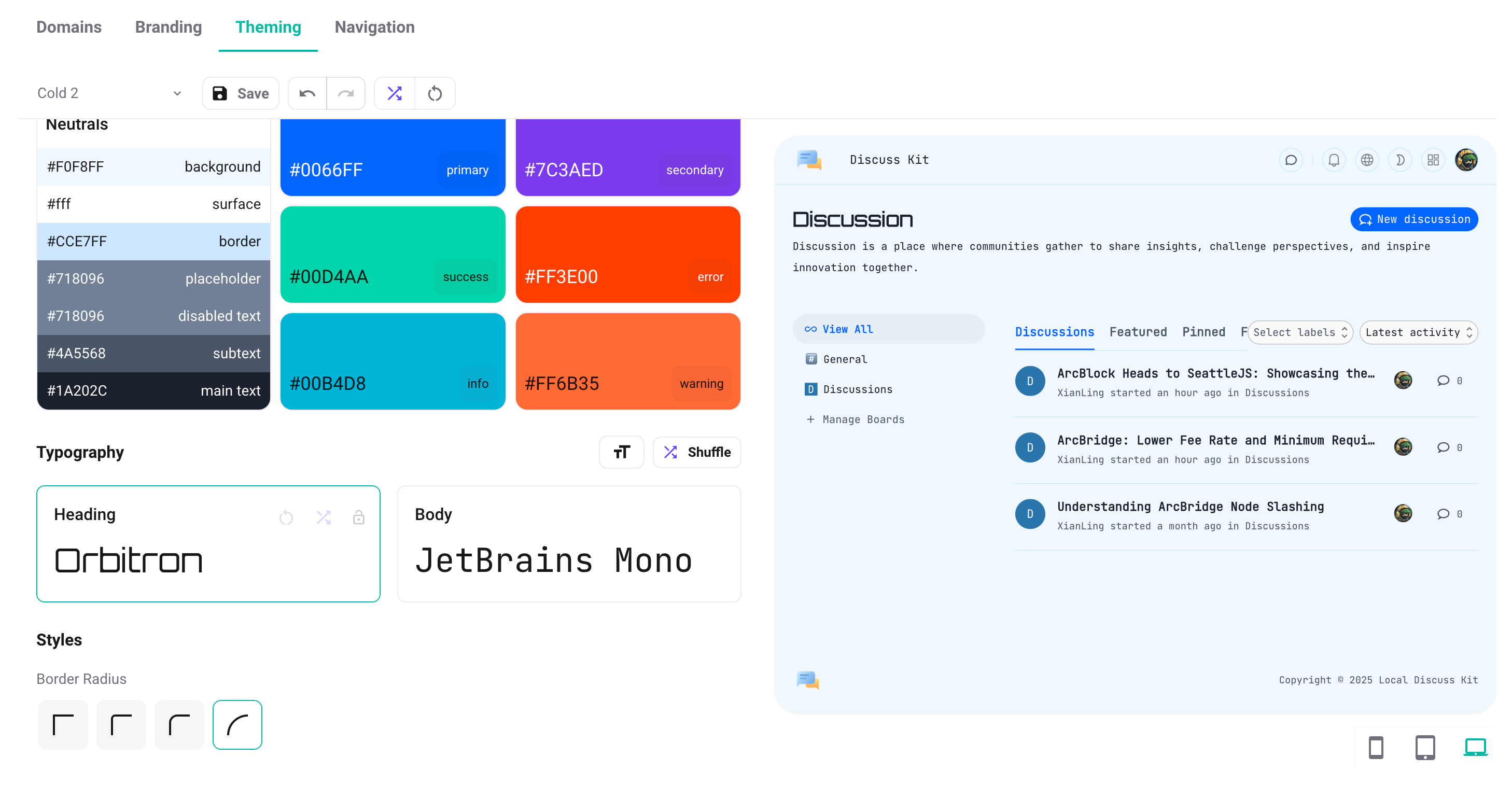Open the Navigation tab

(x=374, y=27)
